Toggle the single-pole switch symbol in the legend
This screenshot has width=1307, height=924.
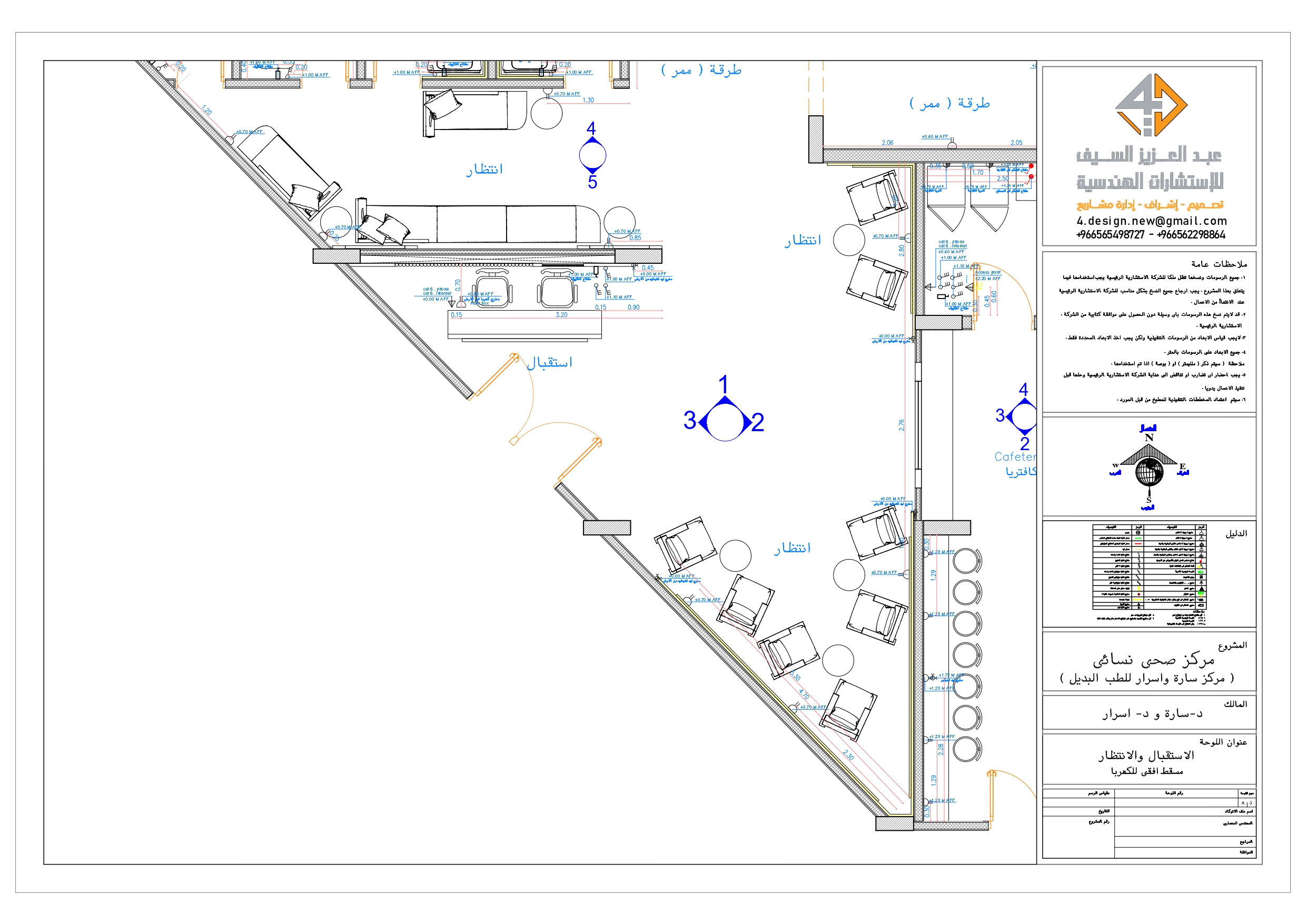[x=1139, y=555]
